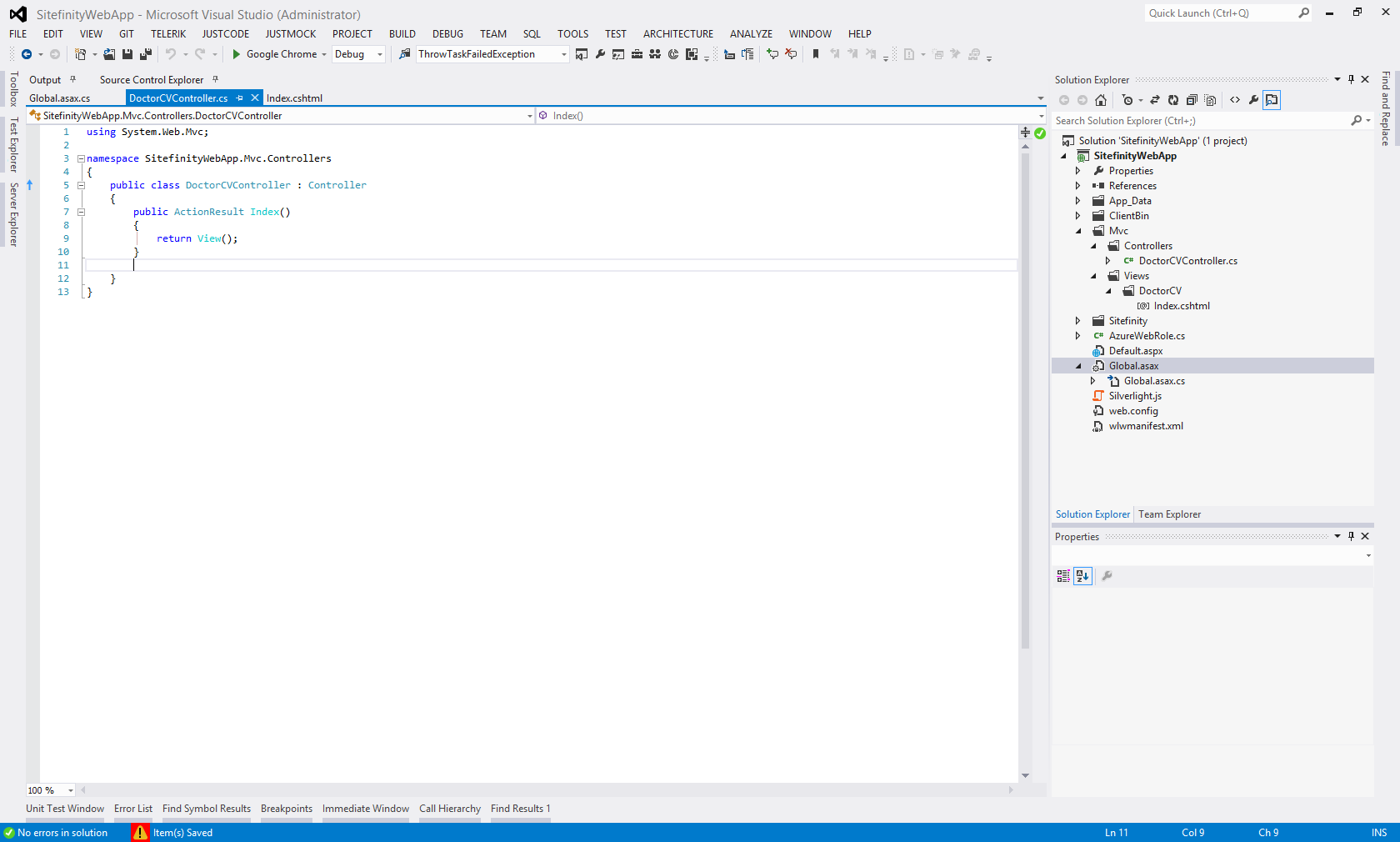Image resolution: width=1400 pixels, height=842 pixels.
Task: Click the Save All toolbar icon
Action: click(x=146, y=54)
